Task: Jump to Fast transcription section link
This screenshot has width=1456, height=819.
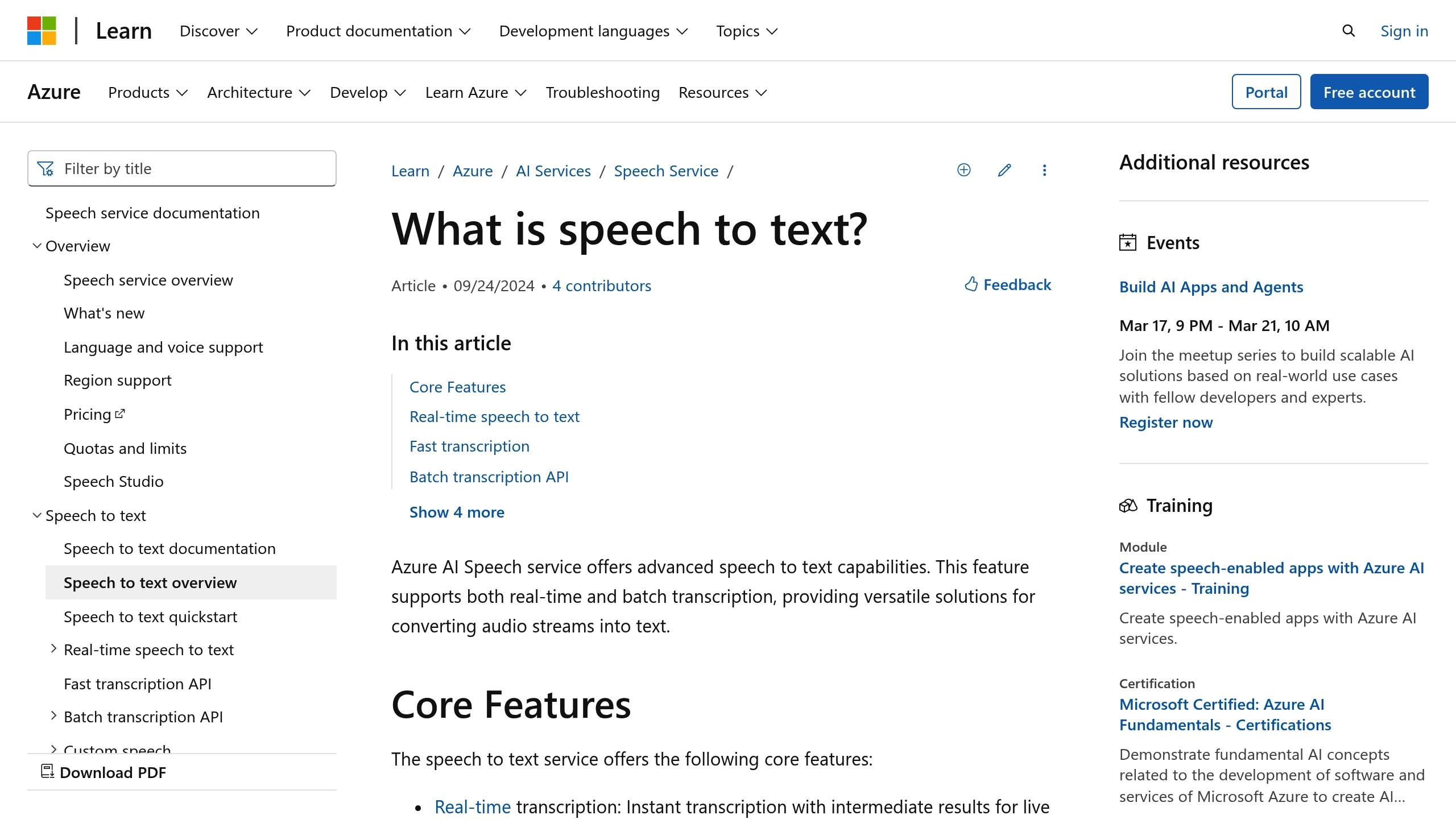Action: point(469,446)
